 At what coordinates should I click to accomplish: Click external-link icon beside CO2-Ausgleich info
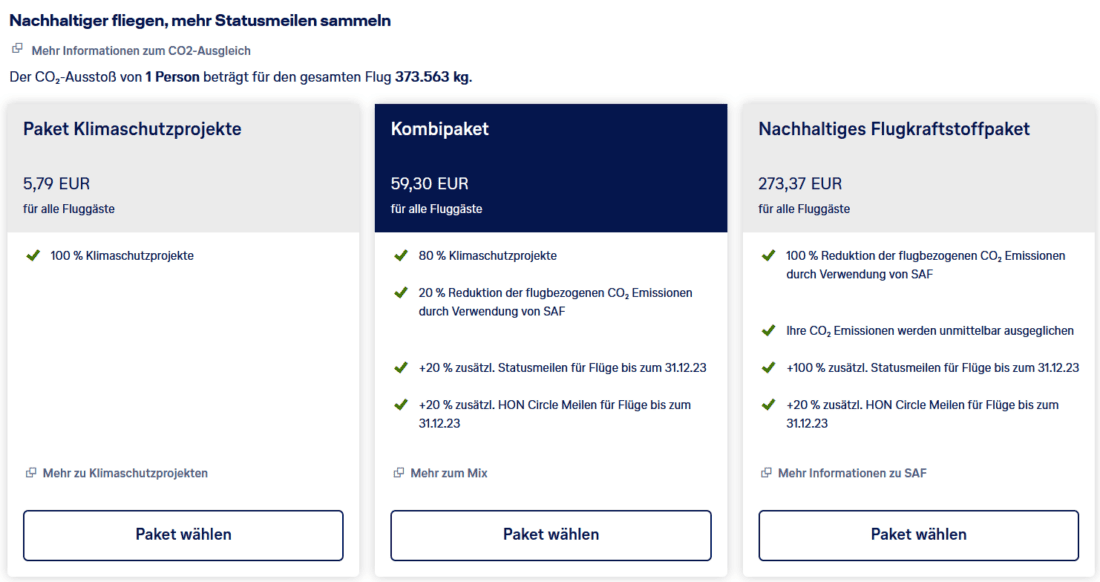click(17, 49)
